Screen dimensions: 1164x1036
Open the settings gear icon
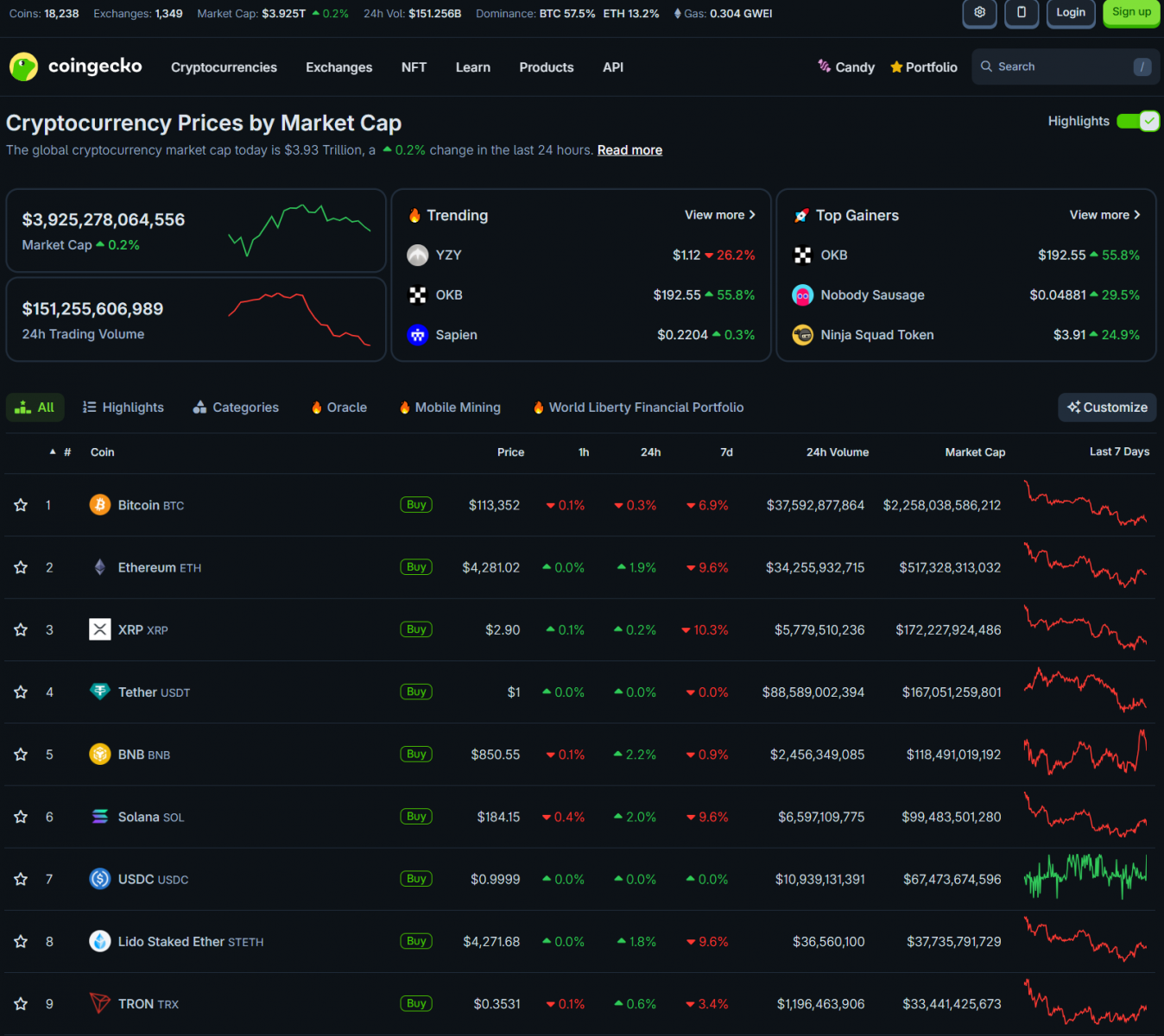coord(979,13)
